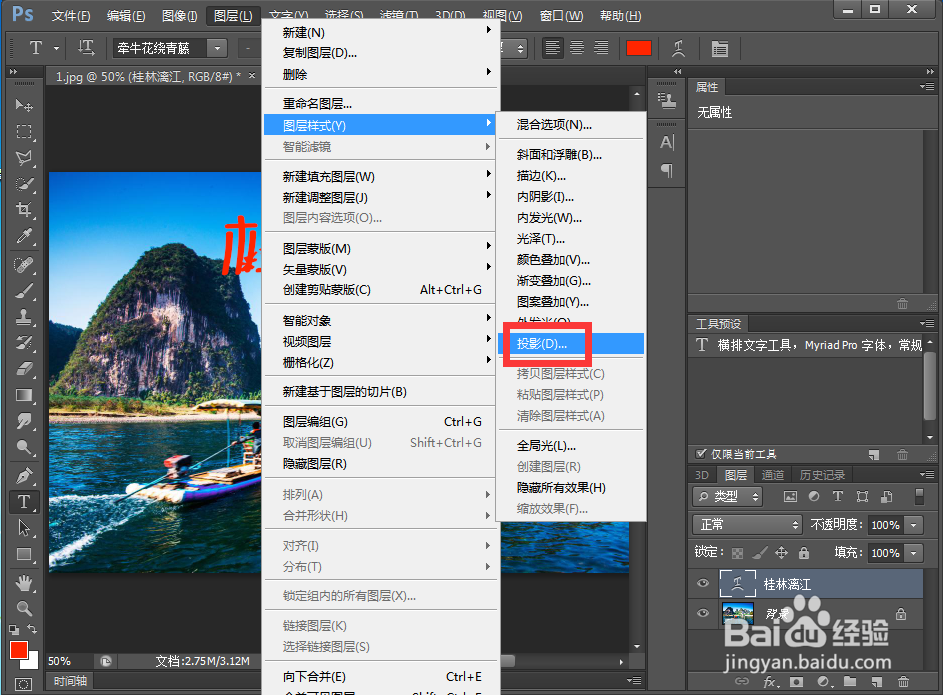Click the red text color swatch
This screenshot has width=943, height=695.
coord(639,47)
